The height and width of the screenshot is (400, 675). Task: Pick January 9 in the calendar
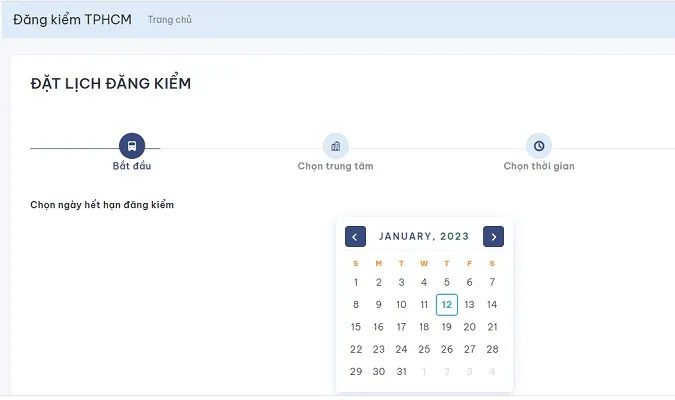coord(379,304)
